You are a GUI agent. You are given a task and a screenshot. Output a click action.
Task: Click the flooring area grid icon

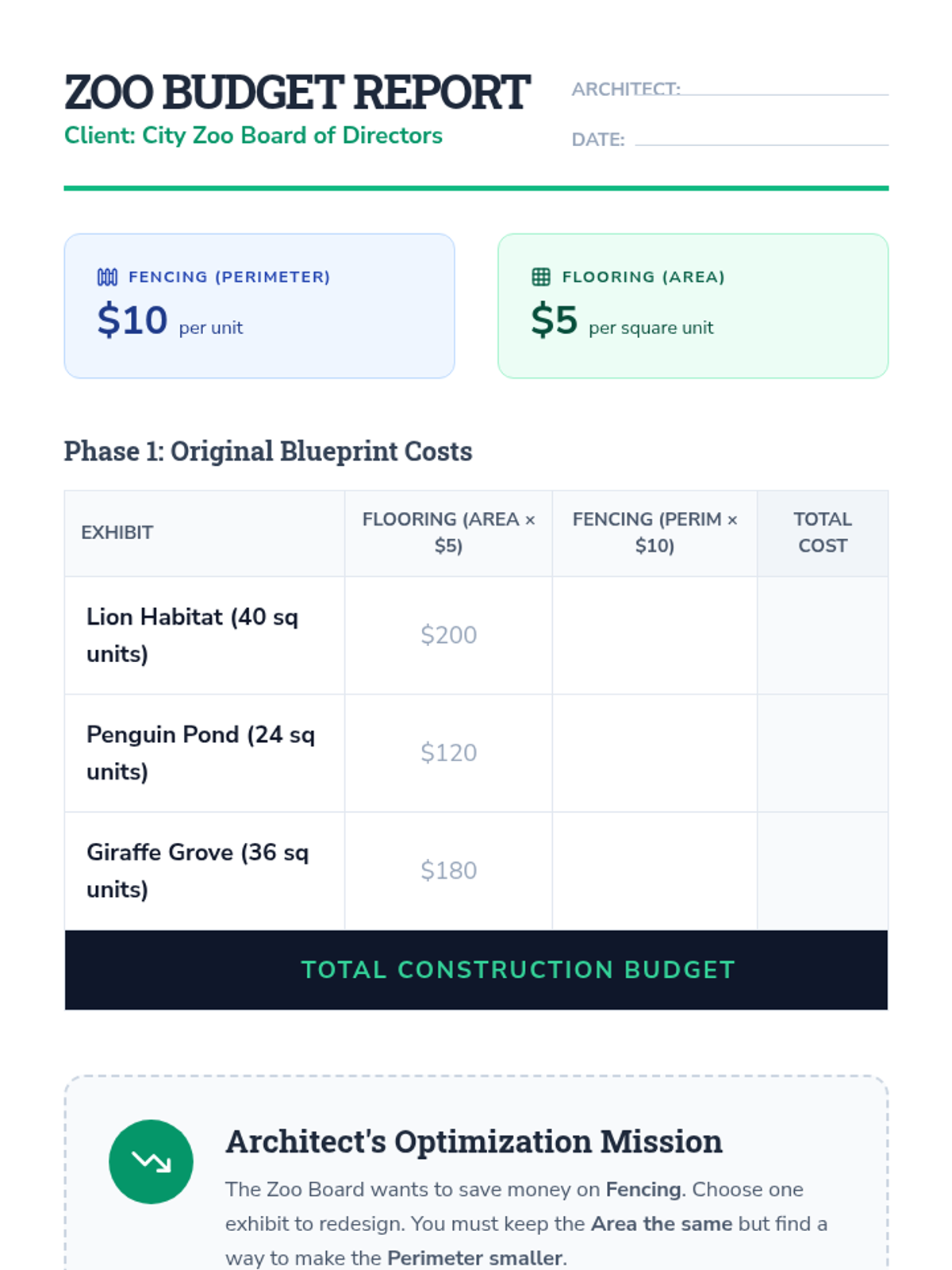coord(541,277)
